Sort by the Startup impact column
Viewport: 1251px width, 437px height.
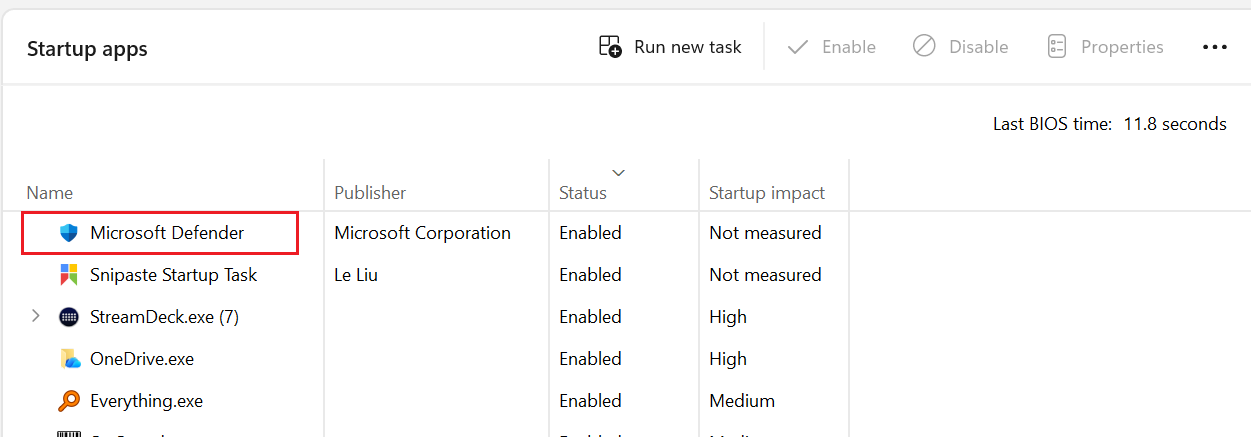point(767,193)
